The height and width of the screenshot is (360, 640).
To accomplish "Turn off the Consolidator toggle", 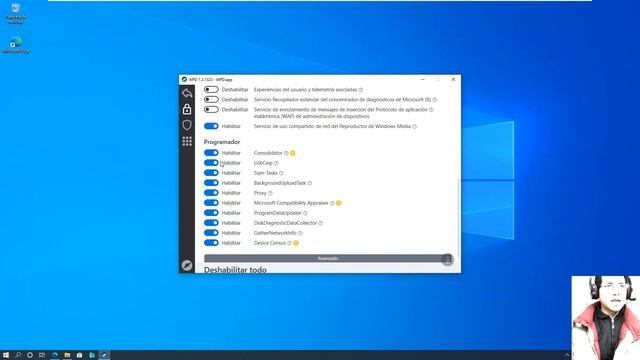I will click(211, 153).
